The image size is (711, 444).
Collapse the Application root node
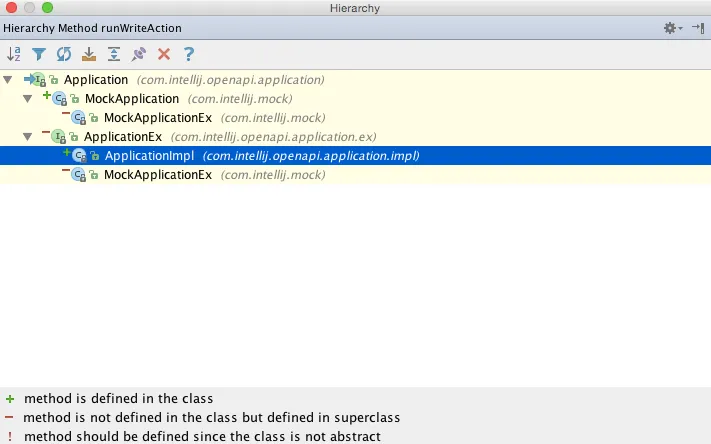tap(8, 80)
